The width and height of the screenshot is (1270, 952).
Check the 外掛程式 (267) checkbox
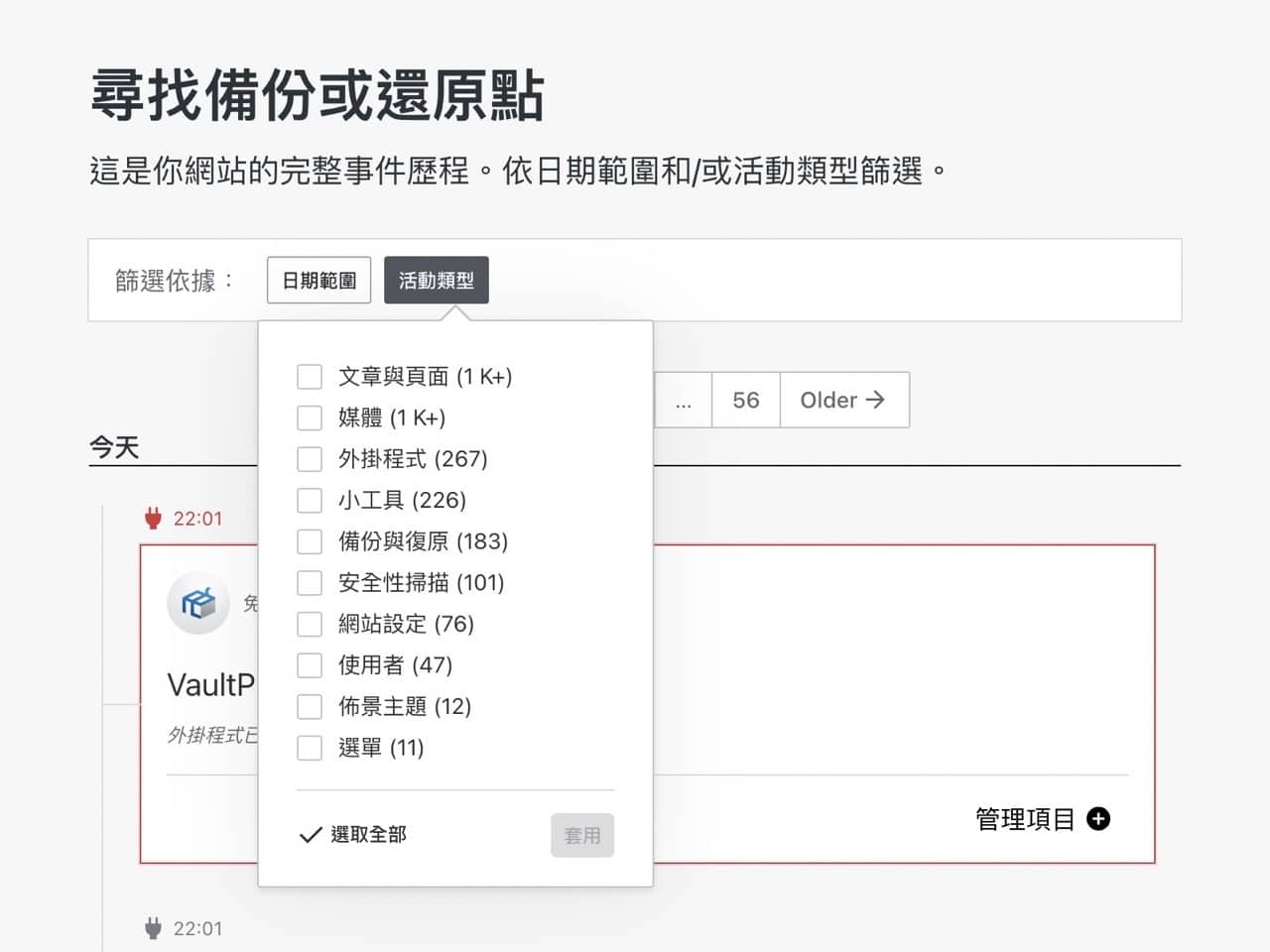(310, 459)
